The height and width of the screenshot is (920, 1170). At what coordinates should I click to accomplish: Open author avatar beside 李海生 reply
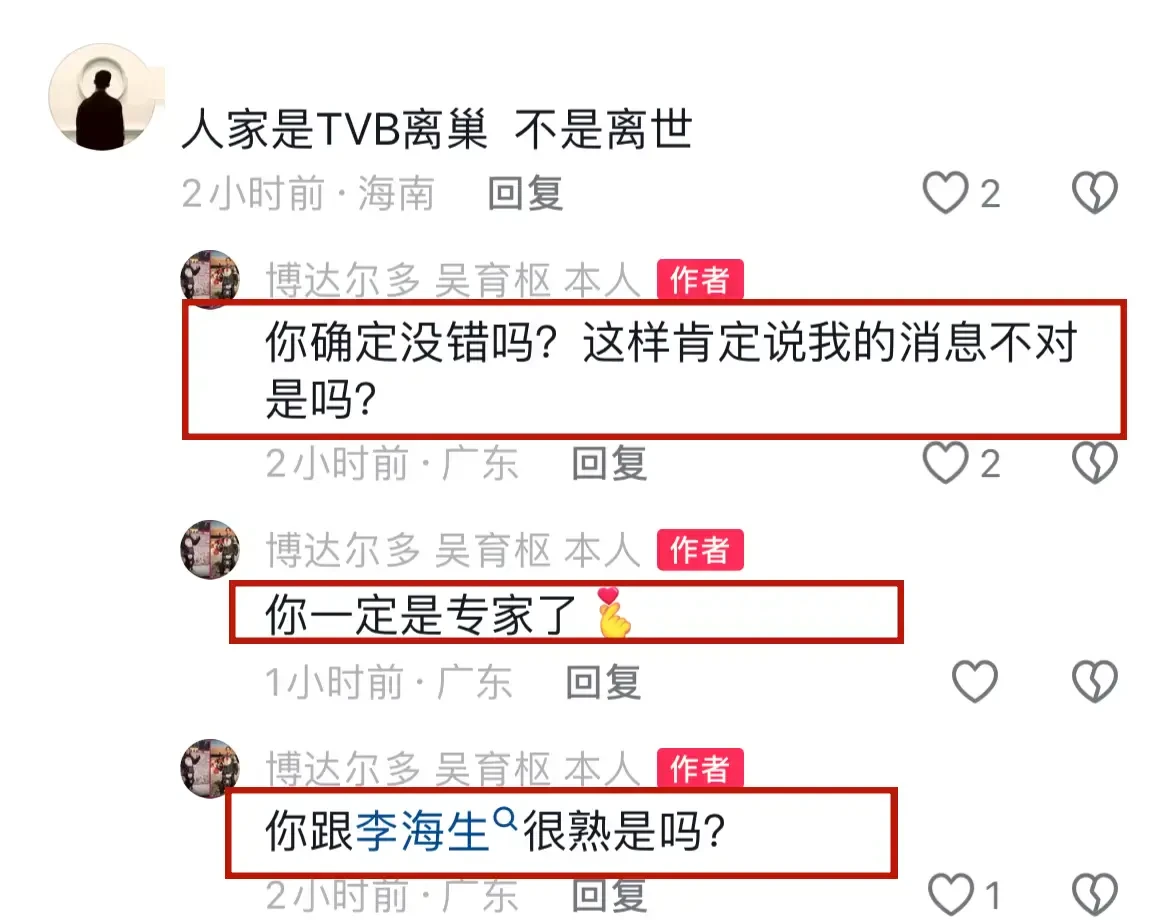[x=210, y=769]
